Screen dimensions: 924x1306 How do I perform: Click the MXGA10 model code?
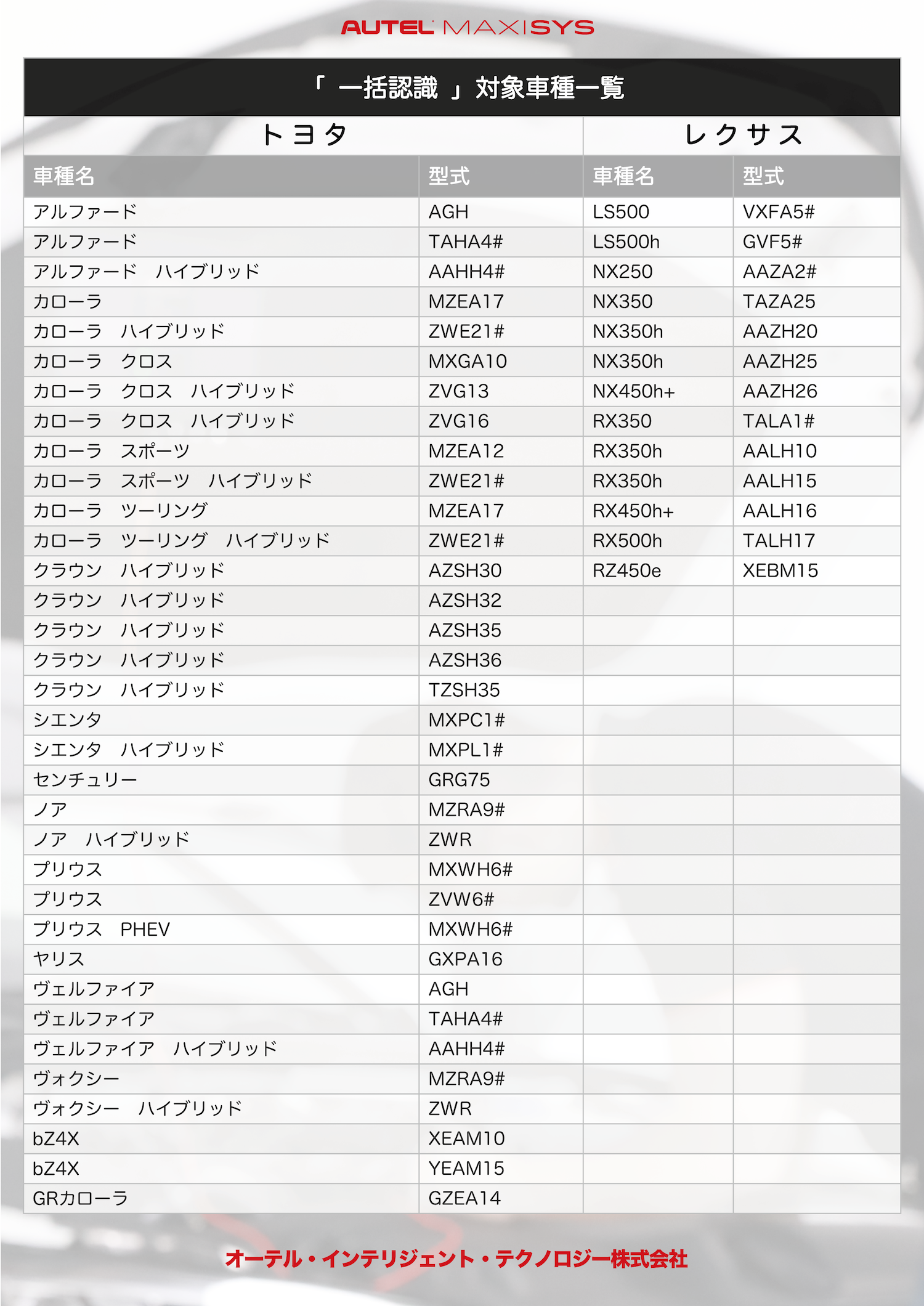click(468, 362)
